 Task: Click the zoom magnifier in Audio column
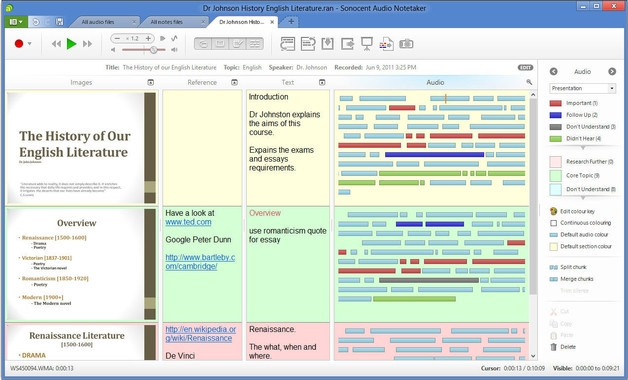tap(529, 82)
